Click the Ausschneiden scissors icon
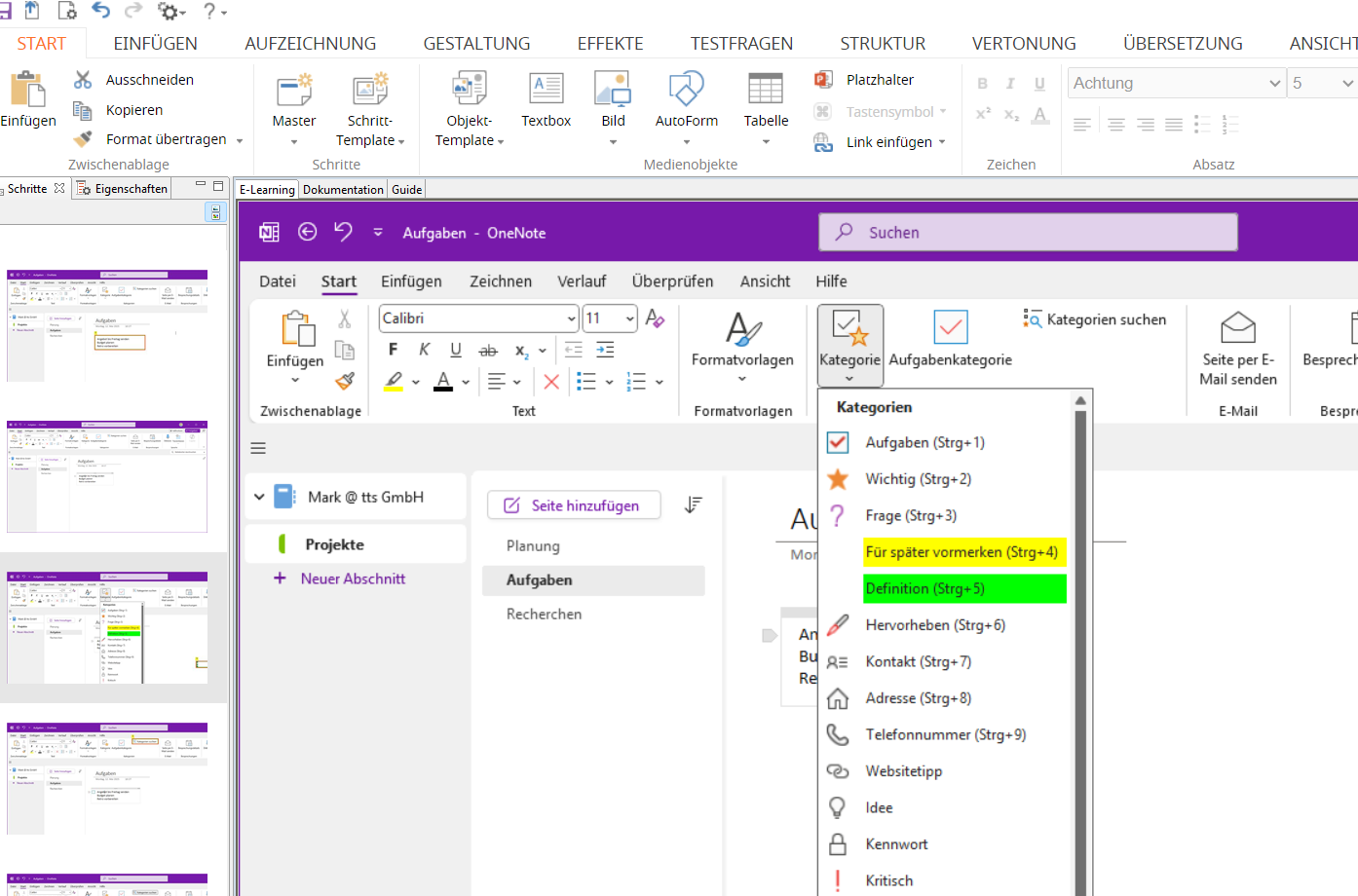This screenshot has height=896, width=1358. [83, 80]
